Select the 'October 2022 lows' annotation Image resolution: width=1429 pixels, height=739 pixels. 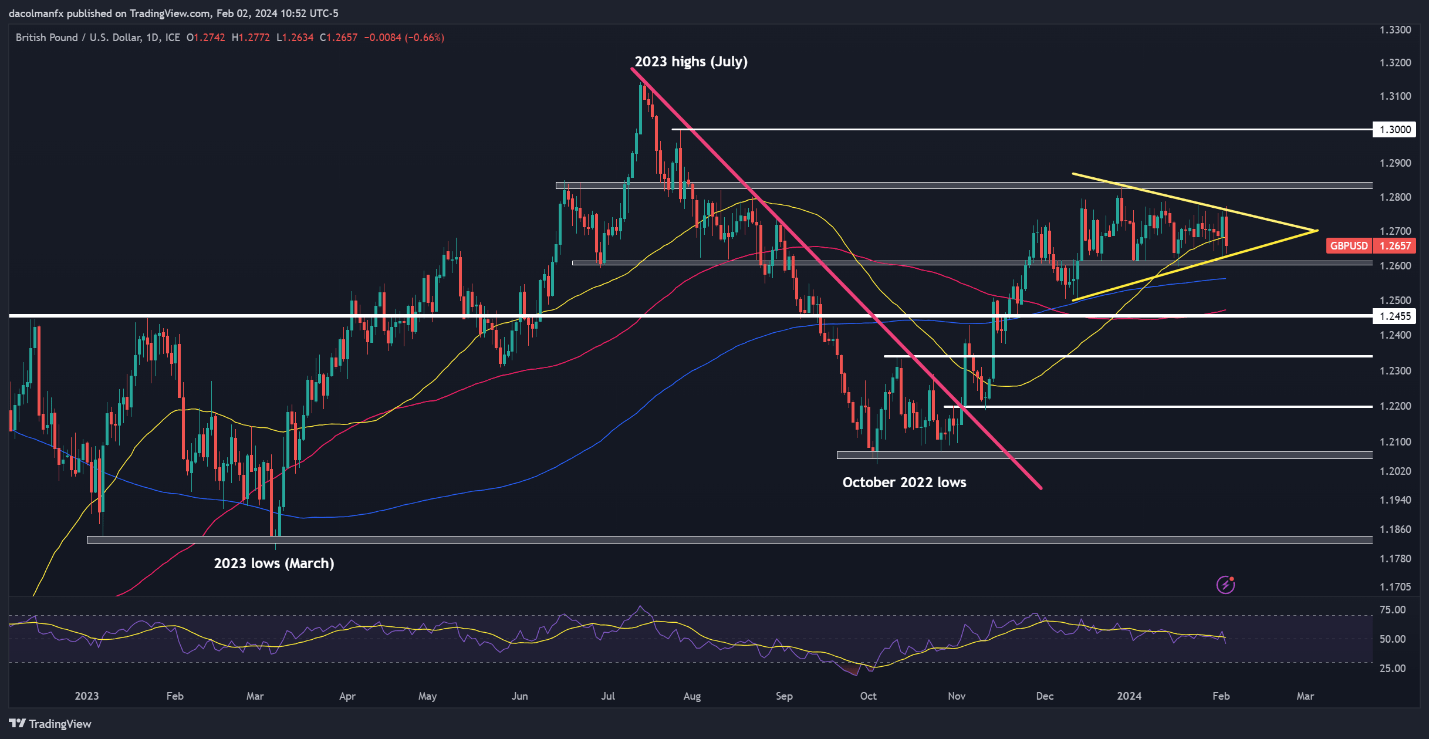[x=904, y=482]
